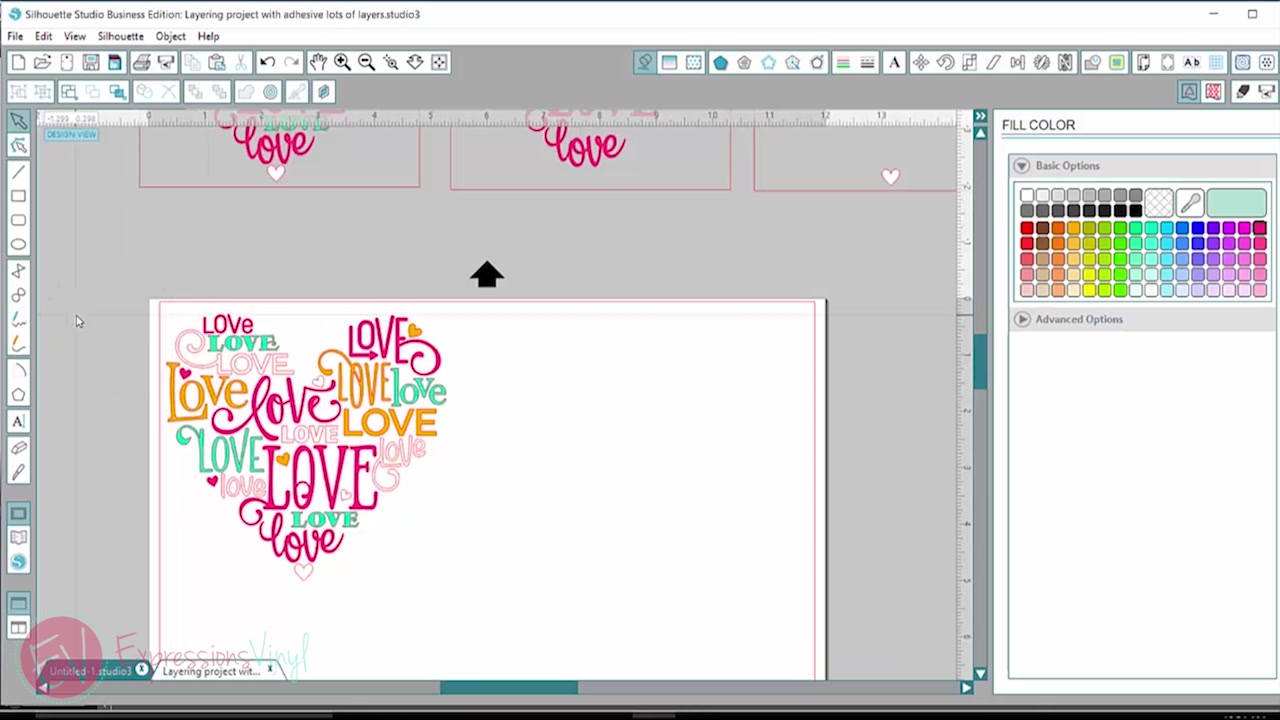This screenshot has height=720, width=1280.
Task: Open the Object menu
Action: tap(170, 36)
